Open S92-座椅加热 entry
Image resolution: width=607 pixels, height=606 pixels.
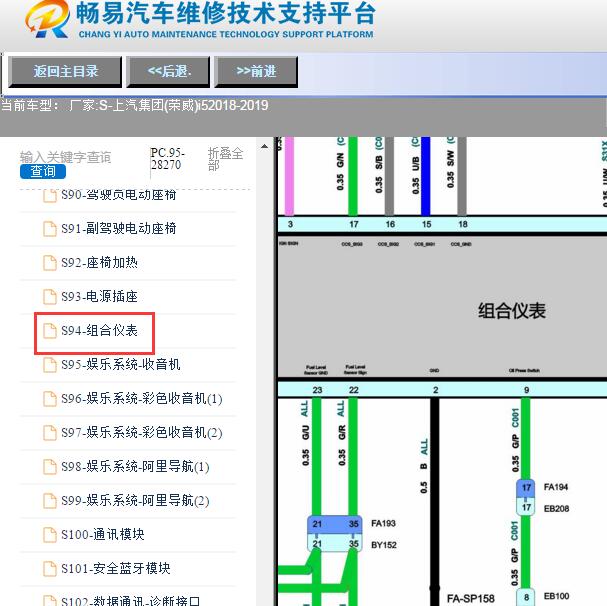(99, 263)
